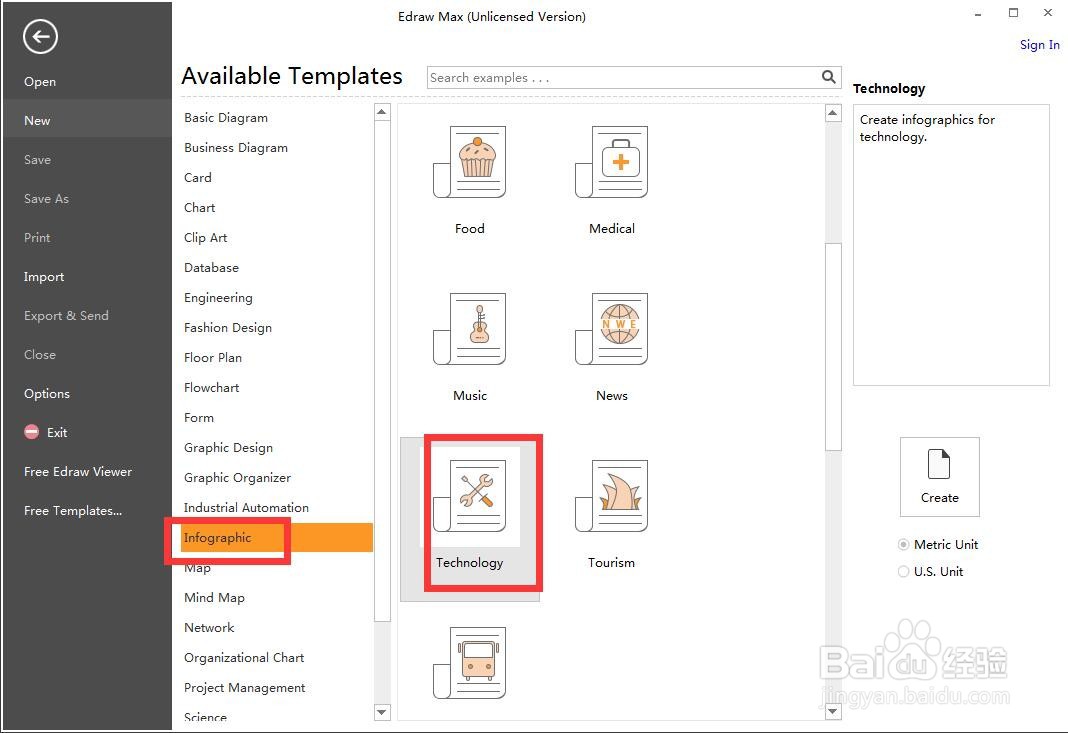The width and height of the screenshot is (1068, 733).
Task: Select New in the sidebar
Action: (x=87, y=121)
